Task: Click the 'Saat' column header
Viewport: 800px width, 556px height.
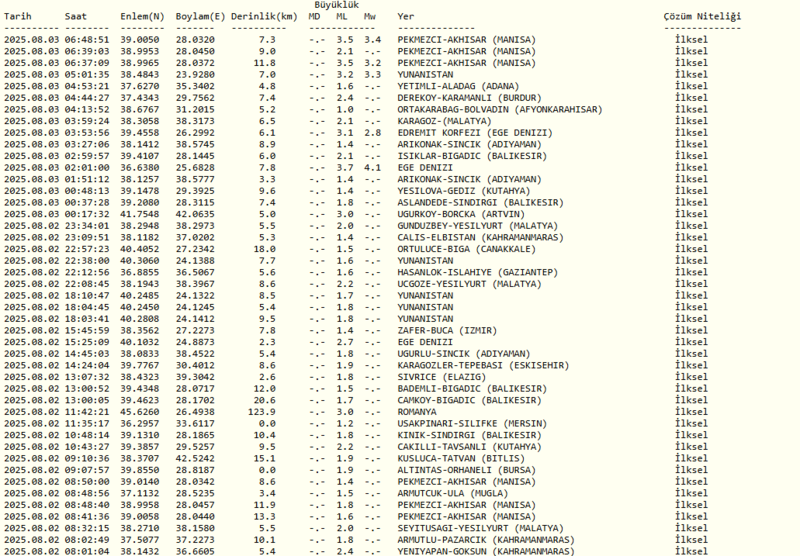Action: coord(76,16)
